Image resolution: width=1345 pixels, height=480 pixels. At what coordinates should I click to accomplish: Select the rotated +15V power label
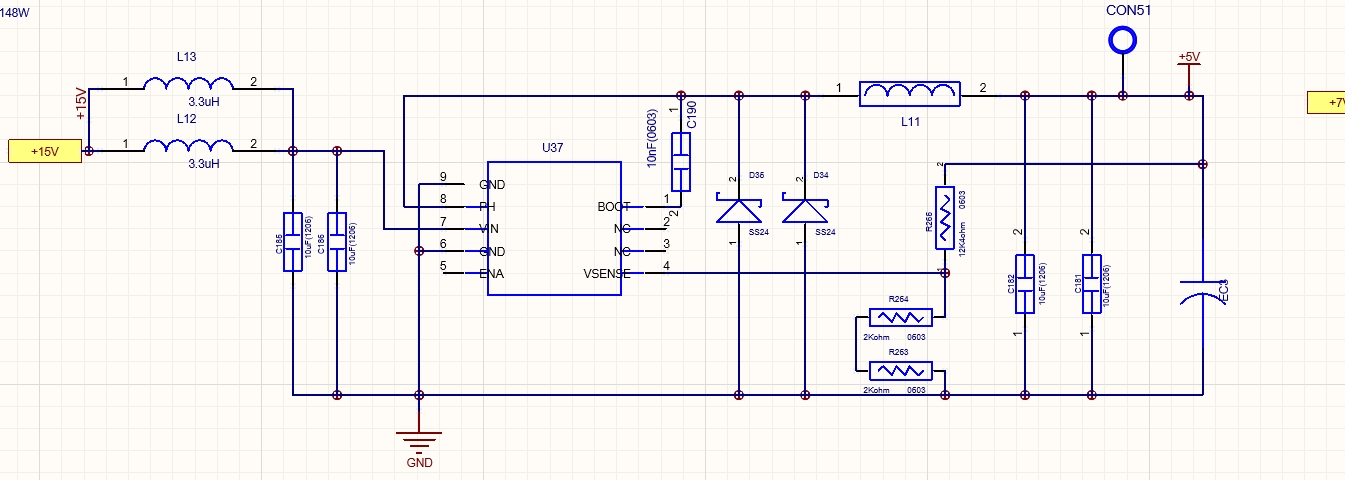point(81,103)
